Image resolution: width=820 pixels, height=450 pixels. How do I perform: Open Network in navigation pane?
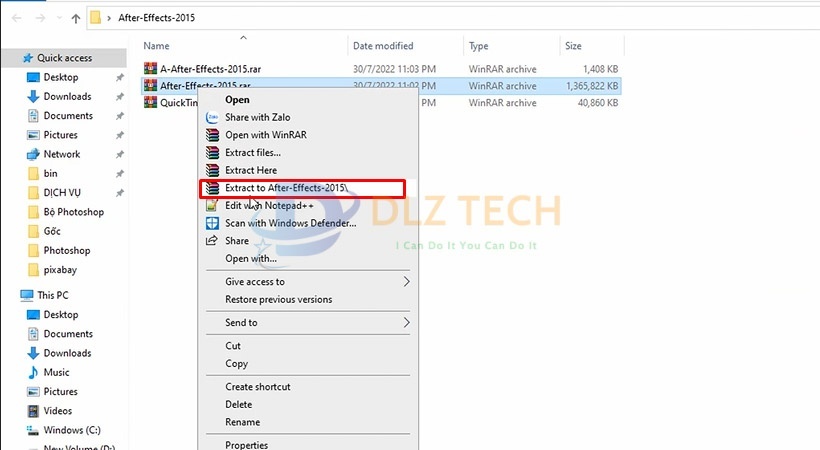pyautogui.click(x=62, y=154)
